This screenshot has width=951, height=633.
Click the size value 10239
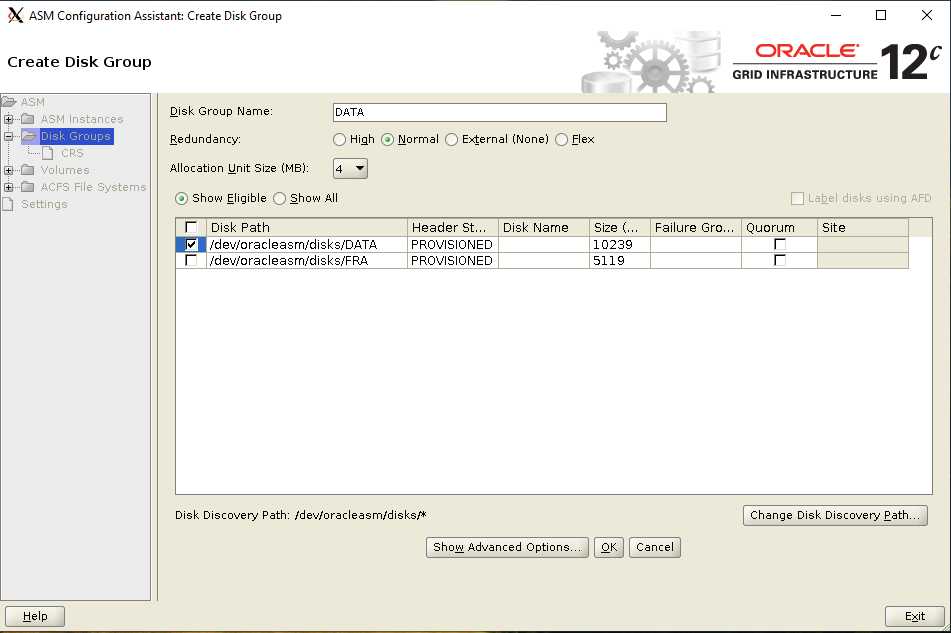tap(613, 244)
